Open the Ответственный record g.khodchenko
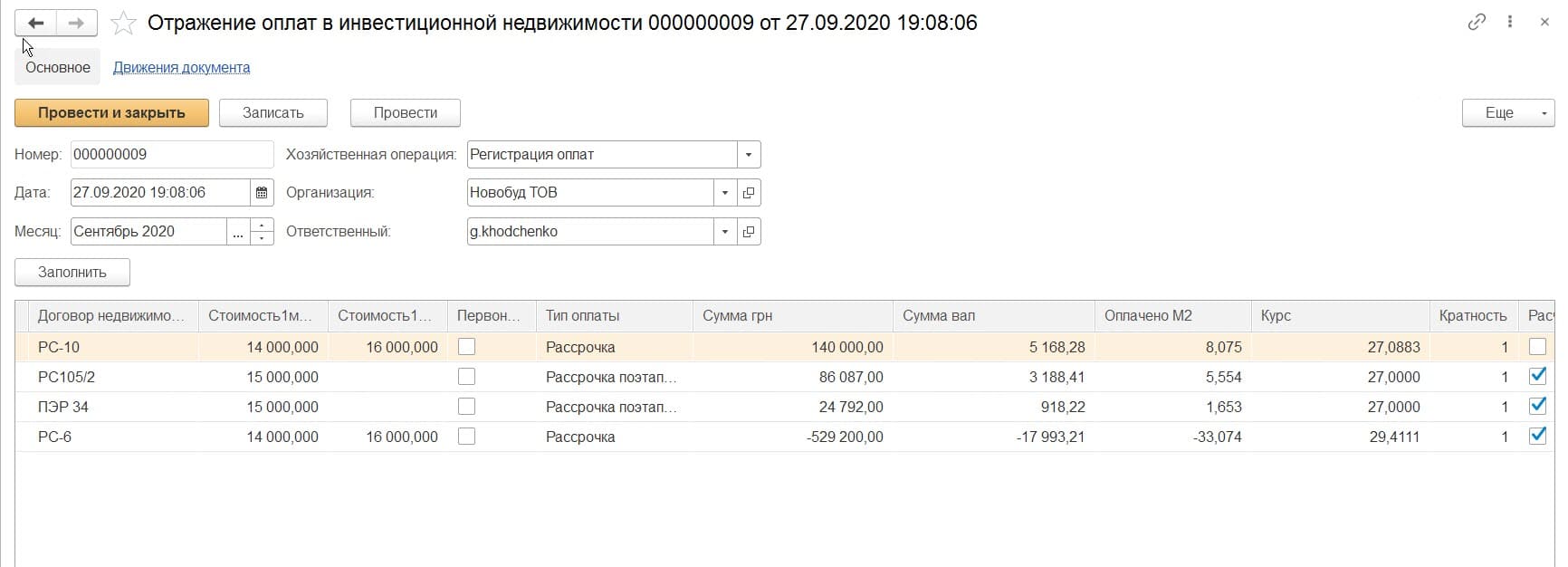The image size is (1568, 567). (749, 232)
